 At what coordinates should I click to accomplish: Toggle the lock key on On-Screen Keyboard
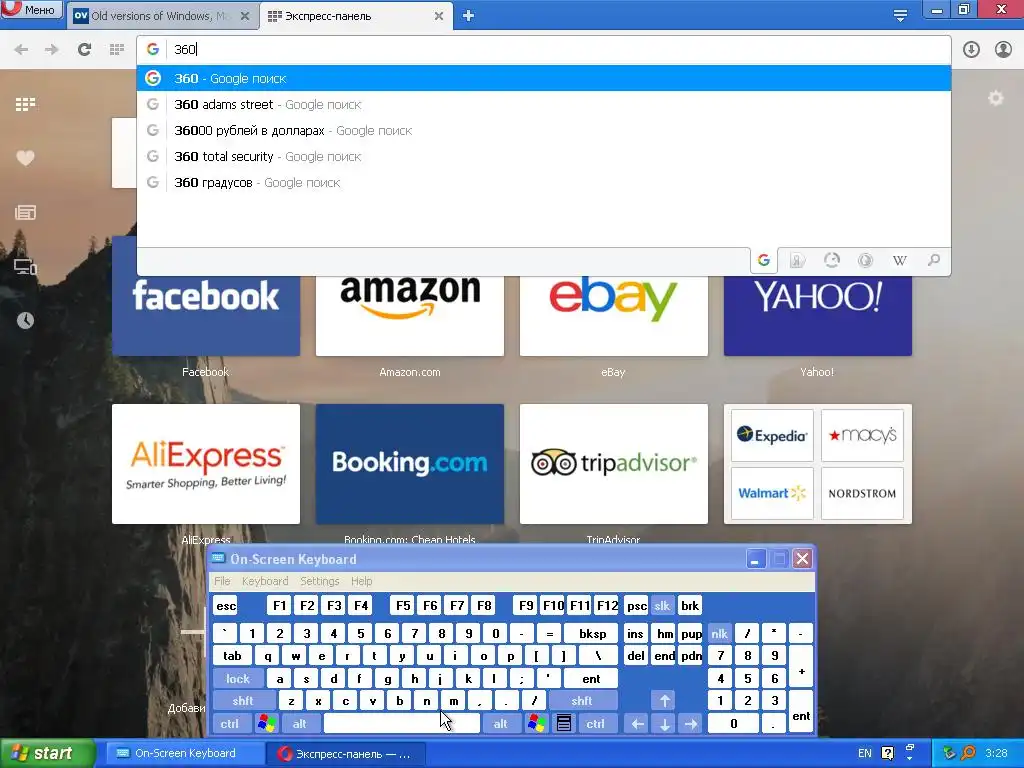coord(238,679)
